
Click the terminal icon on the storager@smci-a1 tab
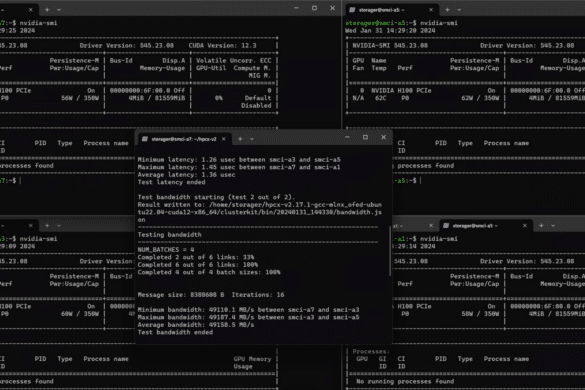(x=446, y=226)
